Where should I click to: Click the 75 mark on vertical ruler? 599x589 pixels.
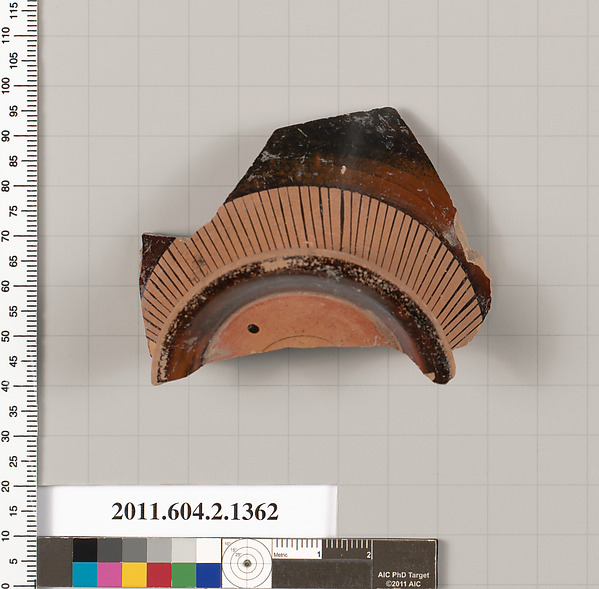[14, 211]
